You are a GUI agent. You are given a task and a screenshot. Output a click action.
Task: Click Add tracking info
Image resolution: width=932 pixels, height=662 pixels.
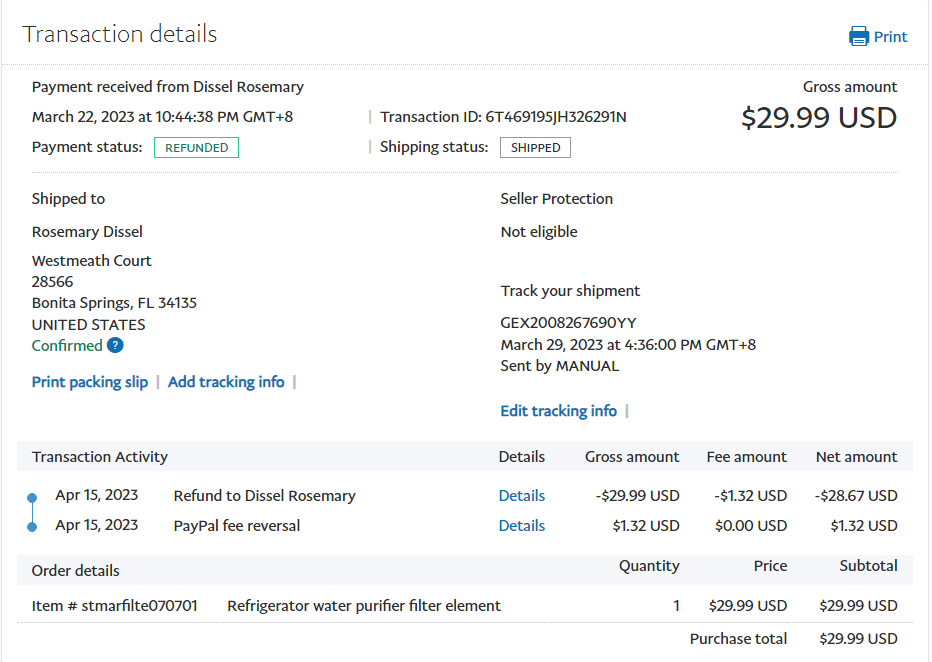point(226,382)
